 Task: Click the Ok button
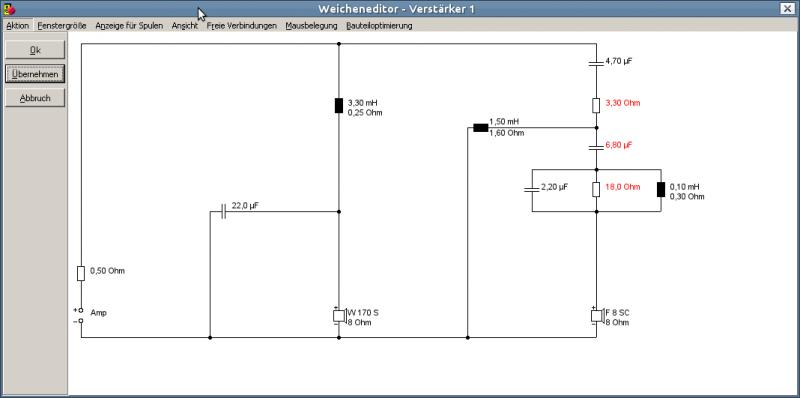click(x=35, y=50)
